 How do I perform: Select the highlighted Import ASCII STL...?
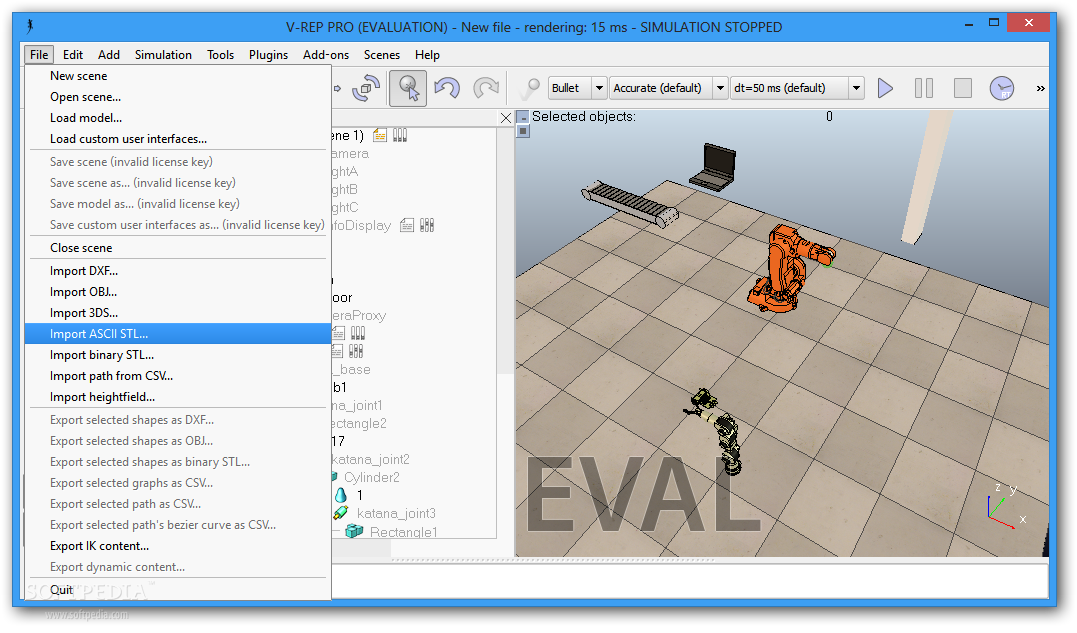178,334
